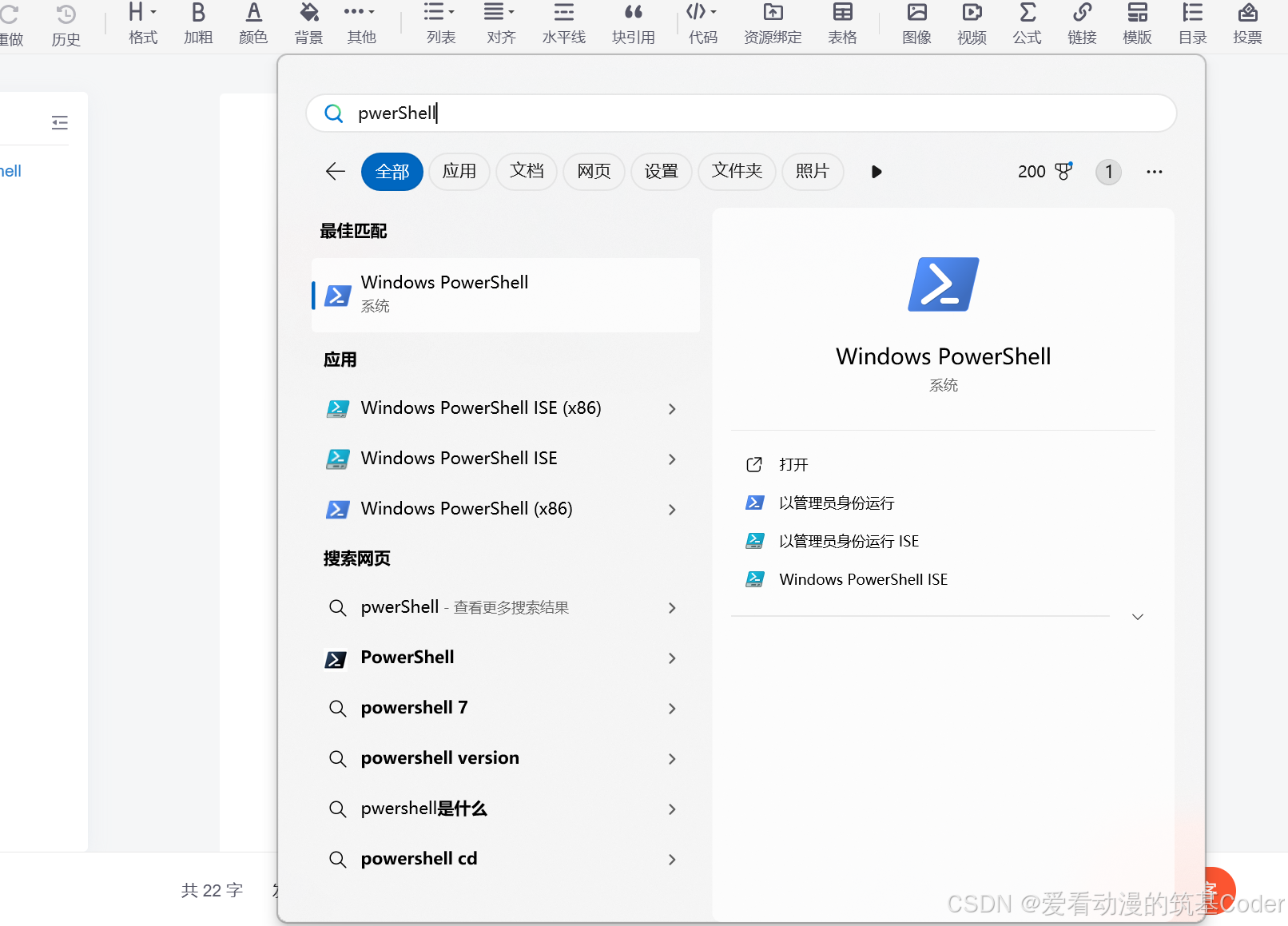Screen dimensions: 1288x926
Task: Insert a 公式 formula
Action: (x=1027, y=24)
